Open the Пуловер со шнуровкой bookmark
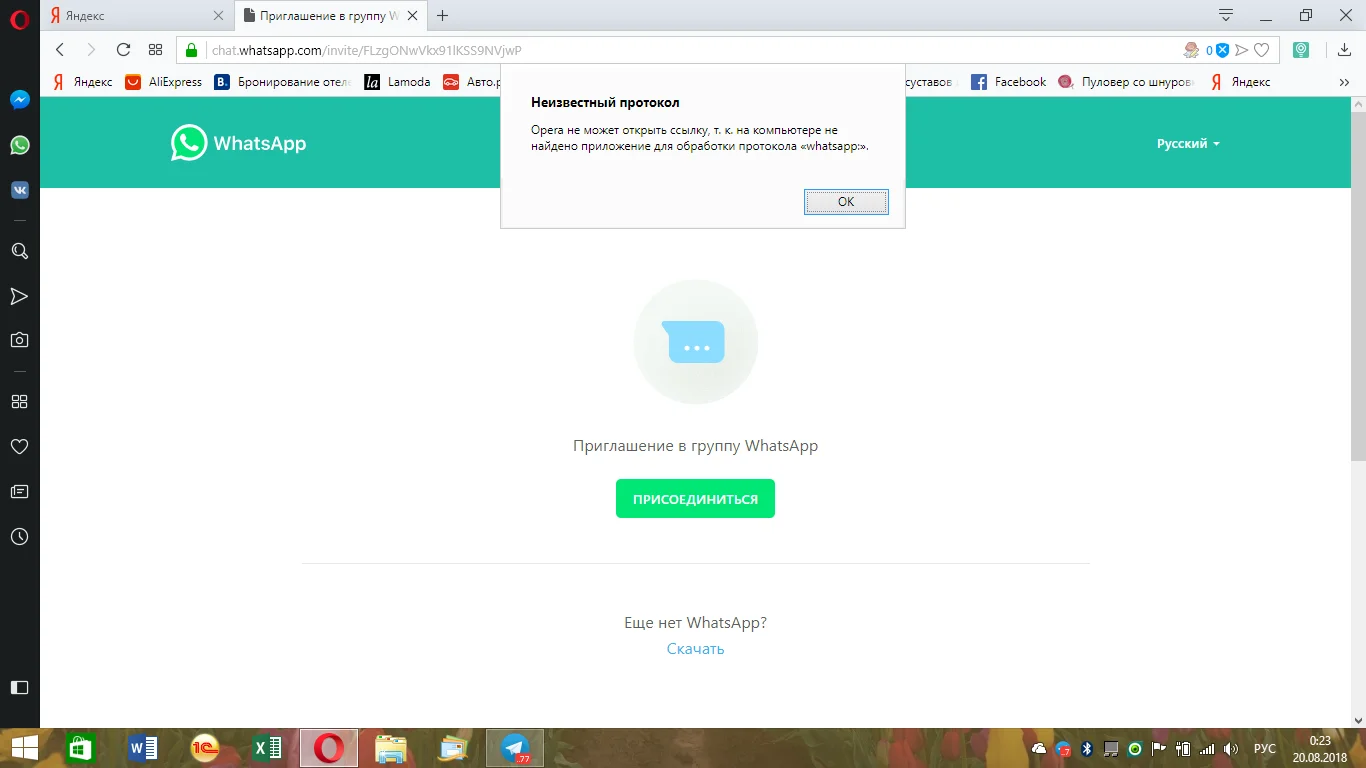The image size is (1366, 768). click(1126, 82)
